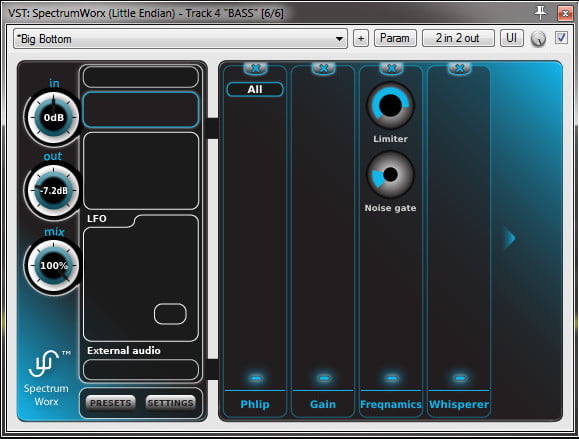The image size is (579, 439).
Task: Click the LFO tab label
Action: click(97, 219)
